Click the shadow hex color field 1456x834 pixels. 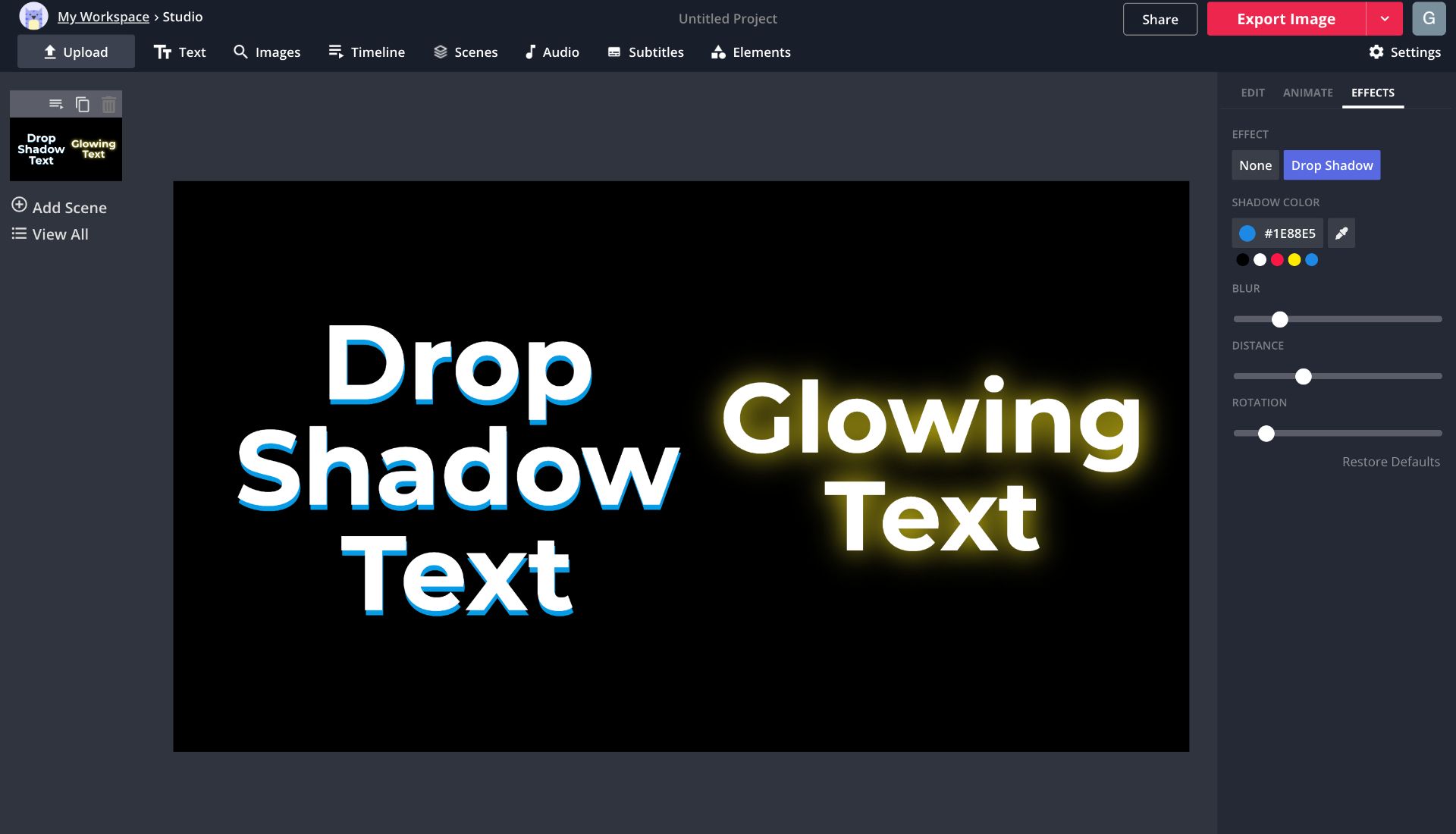click(1289, 234)
